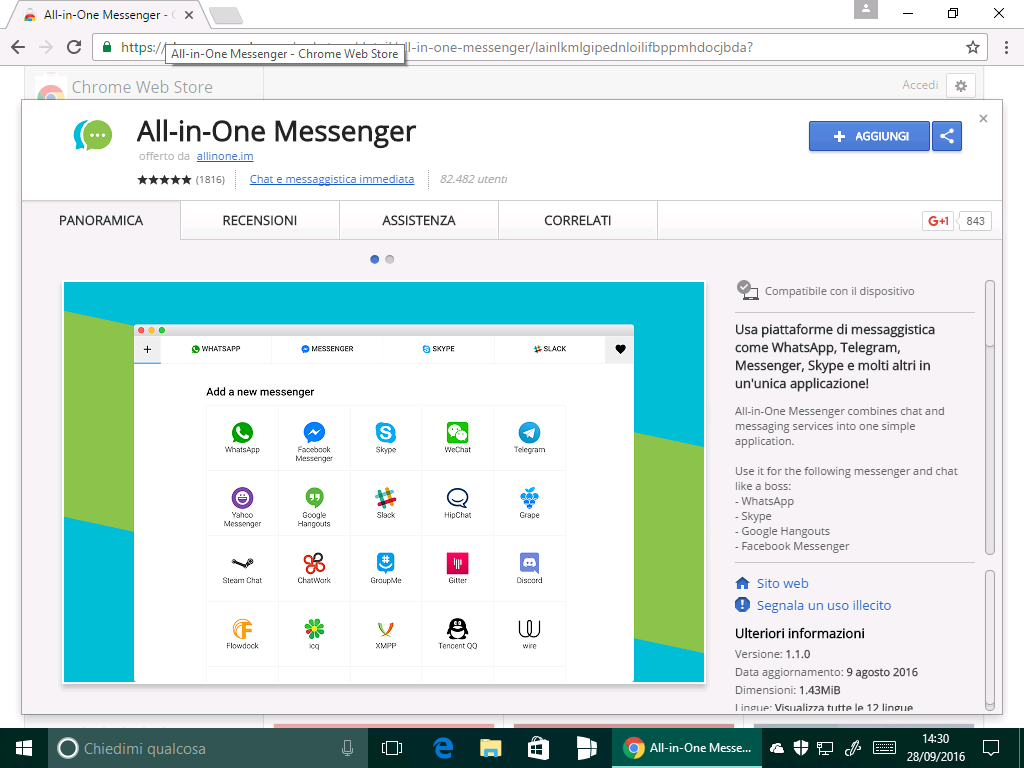This screenshot has width=1024, height=768.
Task: Open the RECENSIONI tab
Action: click(x=260, y=221)
